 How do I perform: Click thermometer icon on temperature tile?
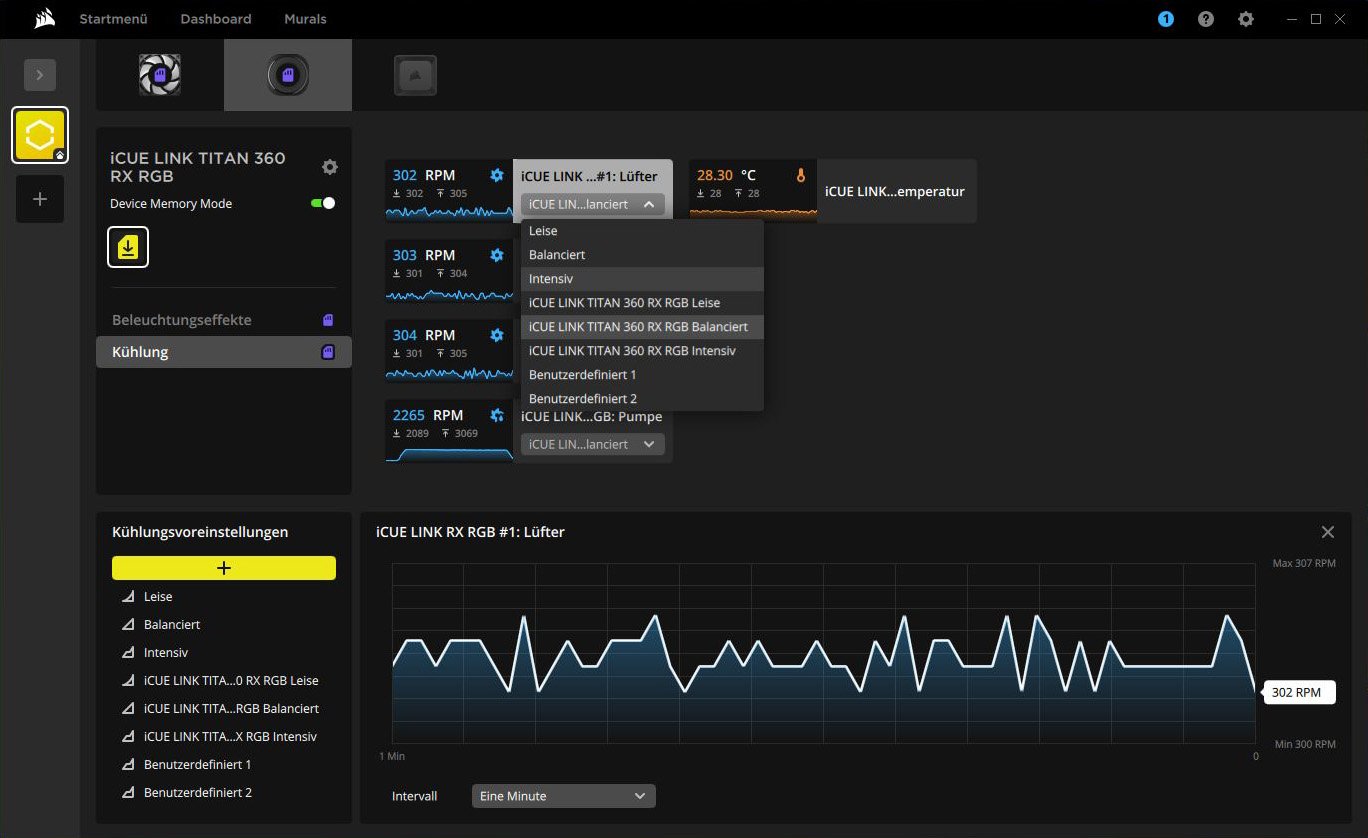click(800, 175)
